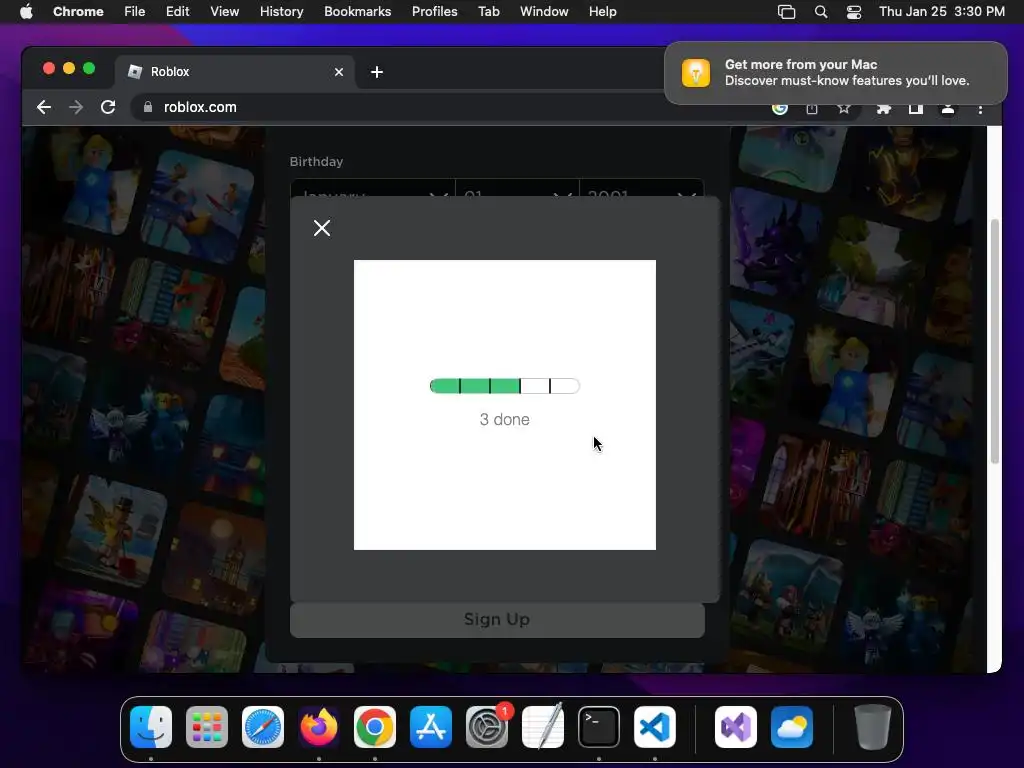Open Launchpad from the Dock

click(x=207, y=727)
